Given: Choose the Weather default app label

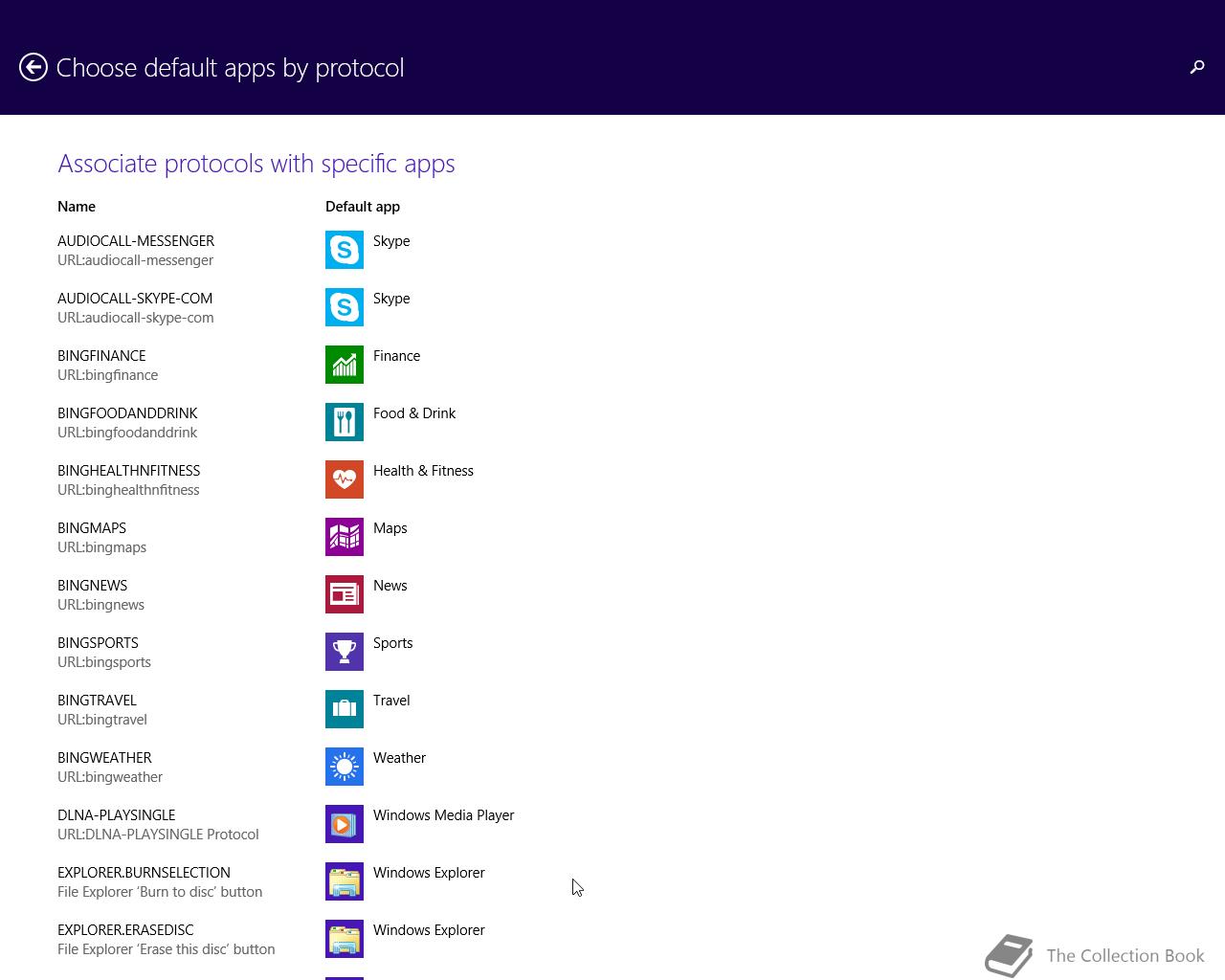Looking at the screenshot, I should [399, 758].
